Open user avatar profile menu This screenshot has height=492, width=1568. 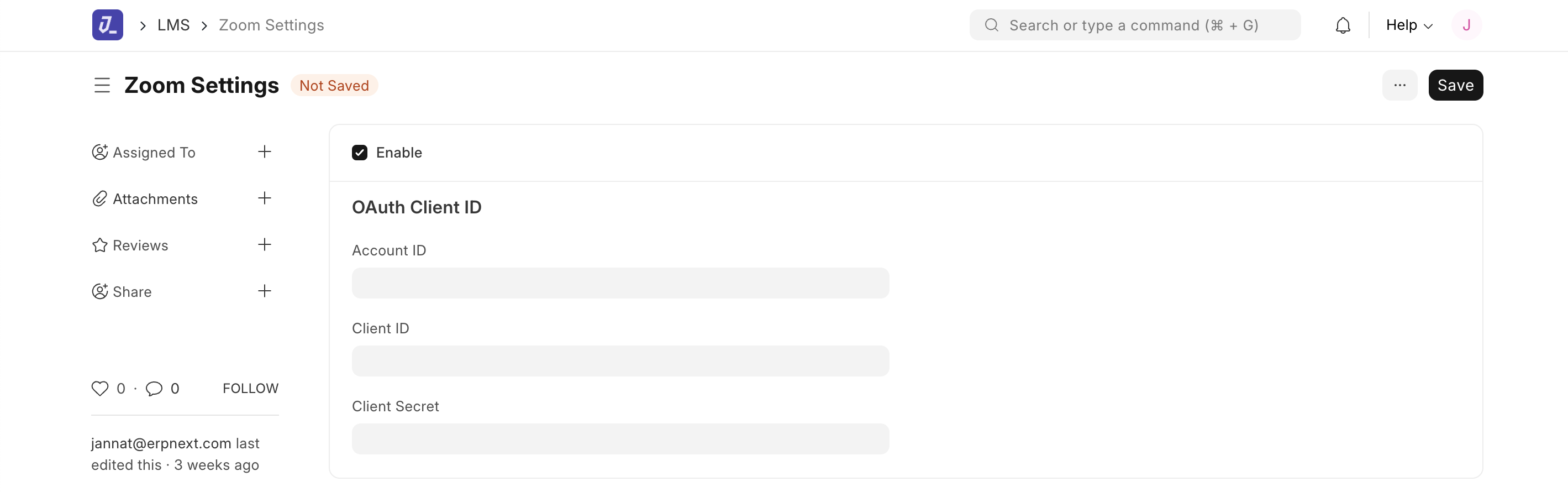(x=1466, y=25)
